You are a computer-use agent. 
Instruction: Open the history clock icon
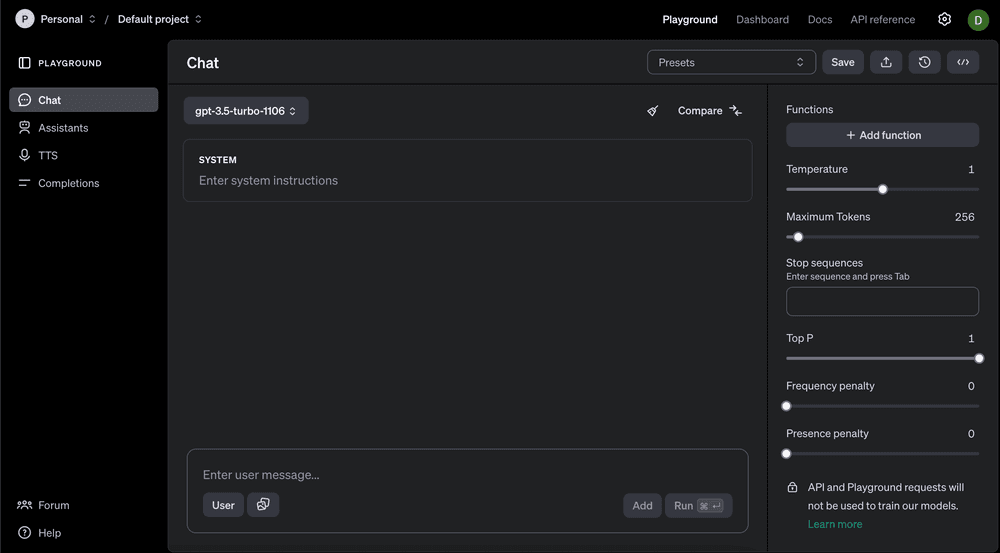pos(924,62)
